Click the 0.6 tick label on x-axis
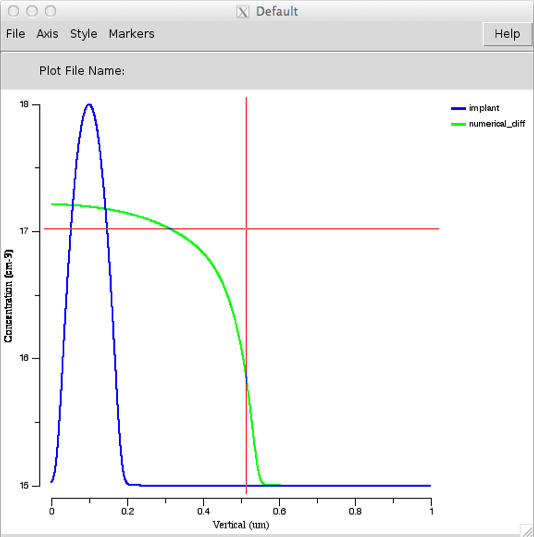534x537 pixels. pyautogui.click(x=279, y=511)
